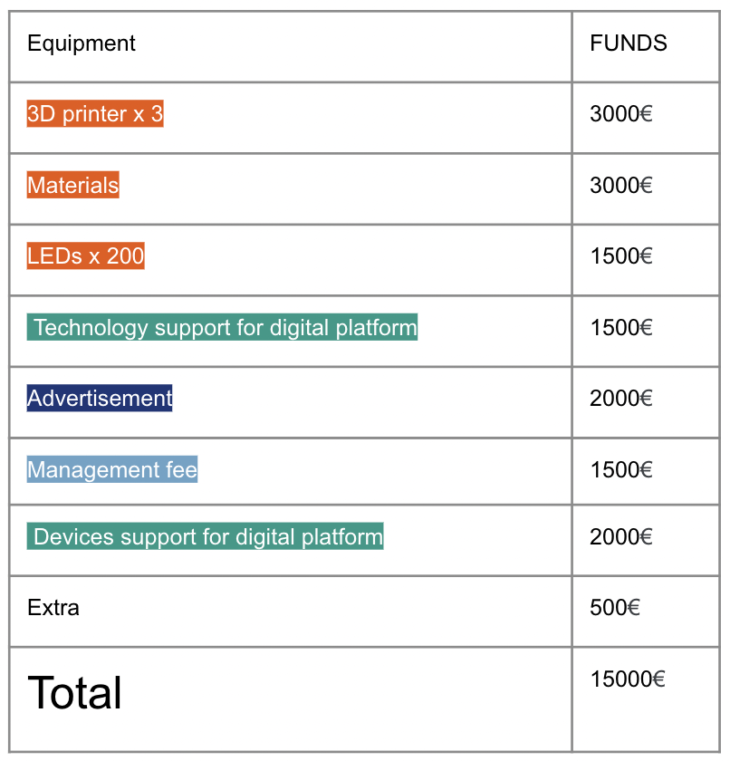The width and height of the screenshot is (730, 761).
Task: Click the 15000€ total amount
Action: 627,679
